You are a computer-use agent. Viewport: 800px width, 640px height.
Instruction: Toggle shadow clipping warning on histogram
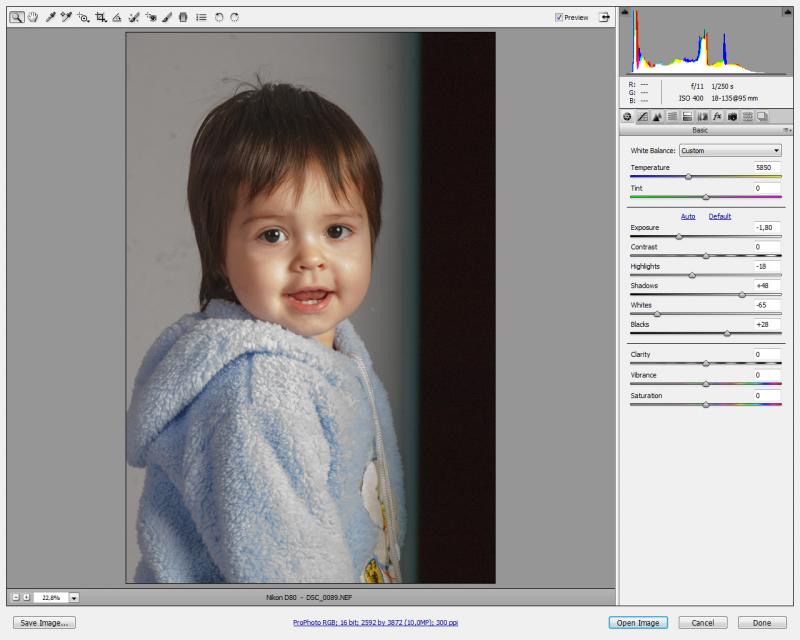[625, 11]
